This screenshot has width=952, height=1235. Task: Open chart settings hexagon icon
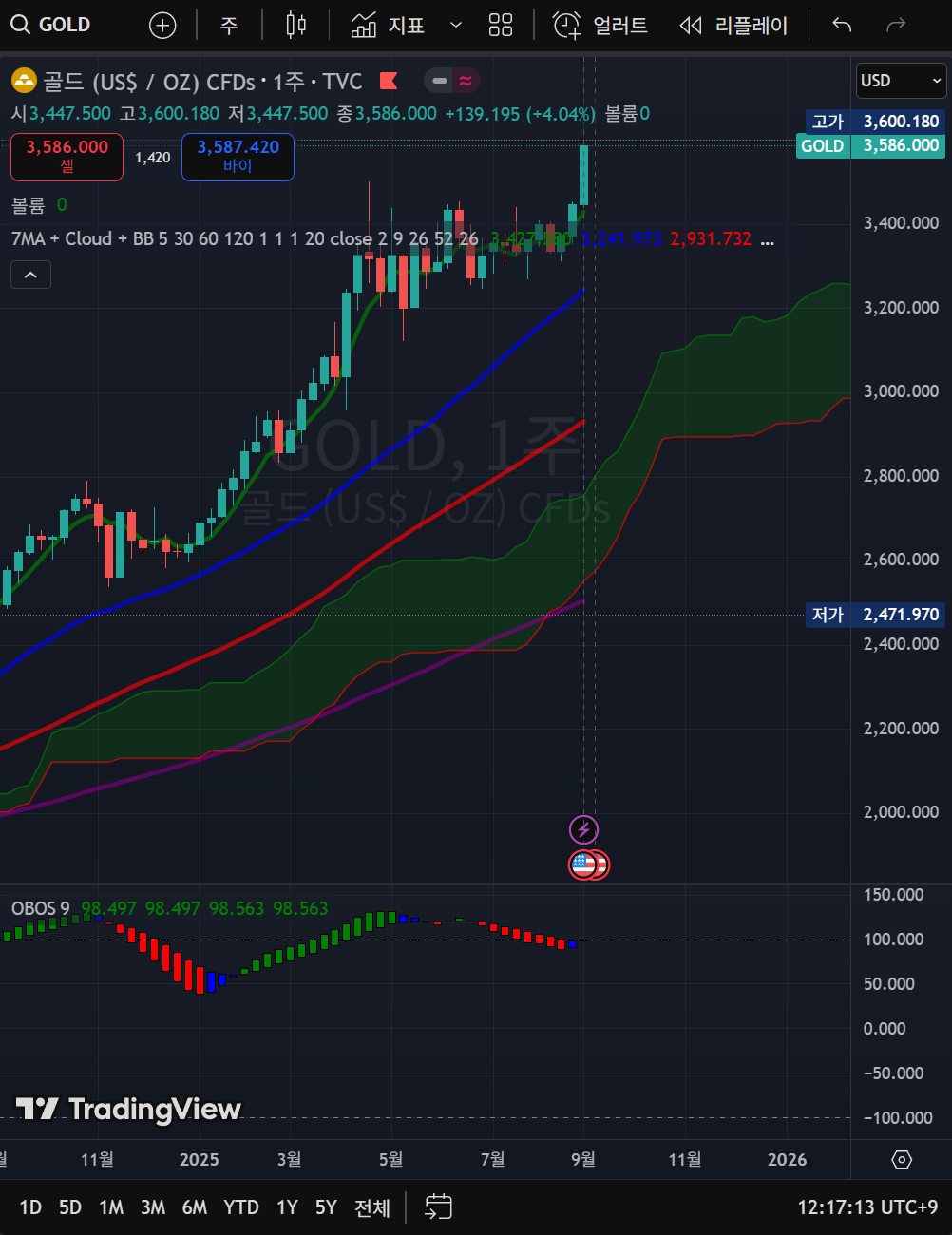tap(902, 1160)
